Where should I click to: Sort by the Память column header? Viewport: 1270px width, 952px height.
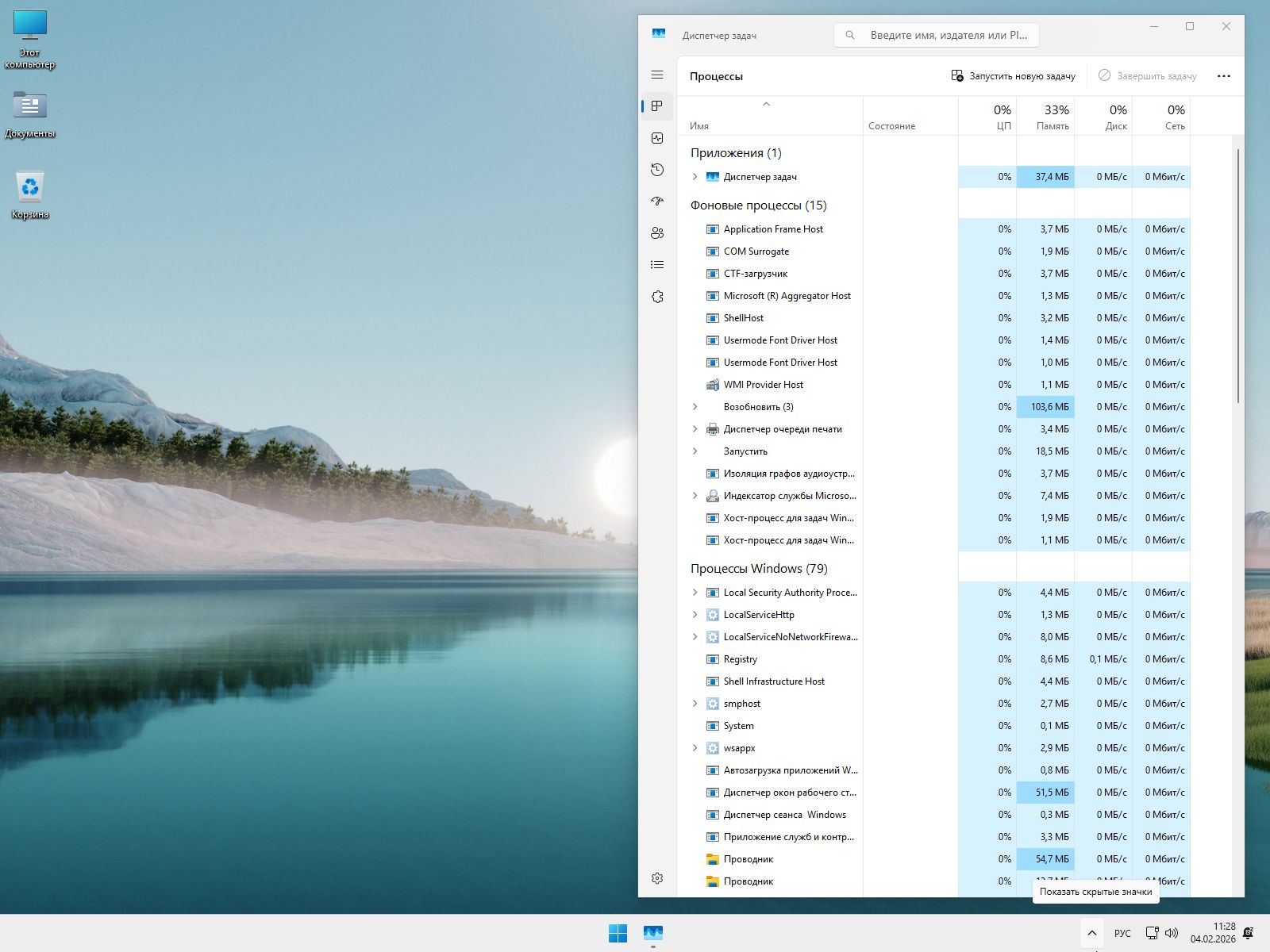click(1045, 117)
